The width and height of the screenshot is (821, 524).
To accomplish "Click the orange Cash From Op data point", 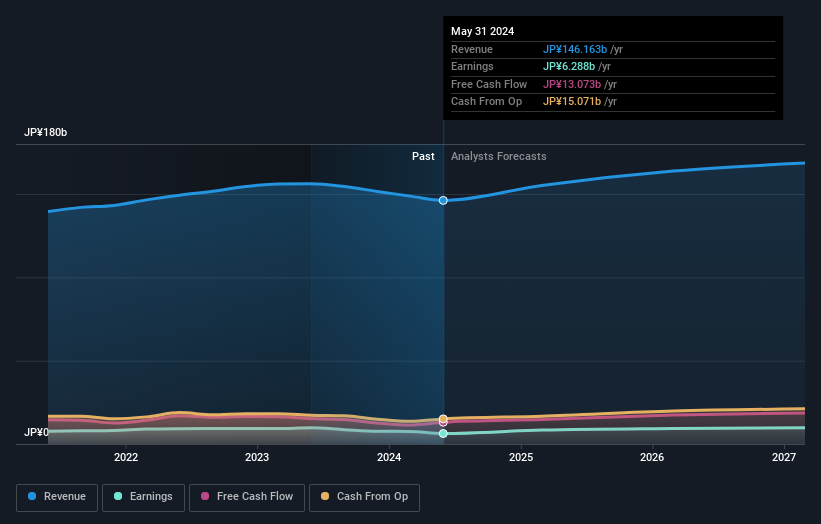I will [x=443, y=419].
